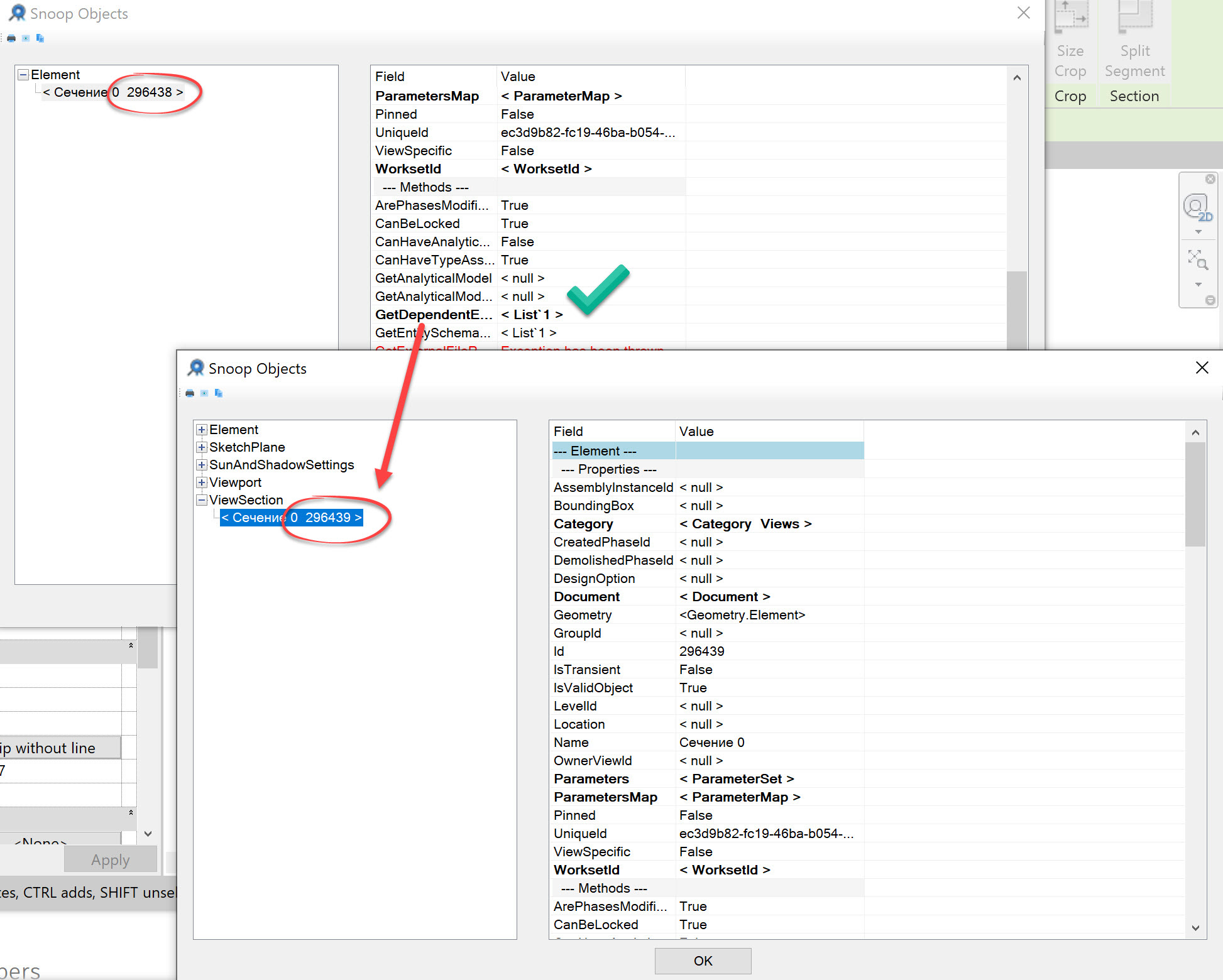
Task: Select the Сечение 0 296439 tree item
Action: 292,518
